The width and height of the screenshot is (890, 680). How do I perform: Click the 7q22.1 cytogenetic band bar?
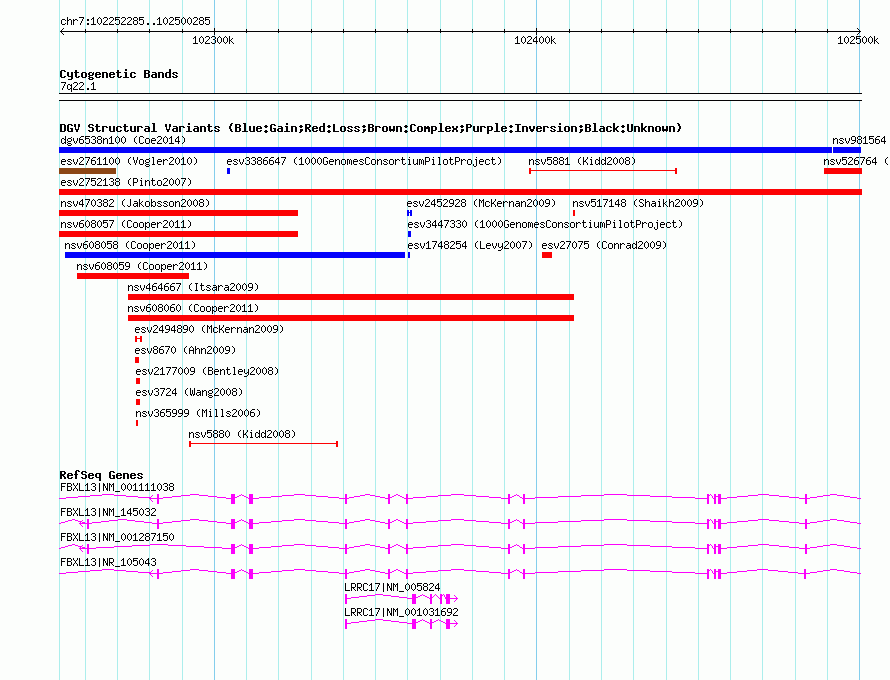click(x=460, y=97)
